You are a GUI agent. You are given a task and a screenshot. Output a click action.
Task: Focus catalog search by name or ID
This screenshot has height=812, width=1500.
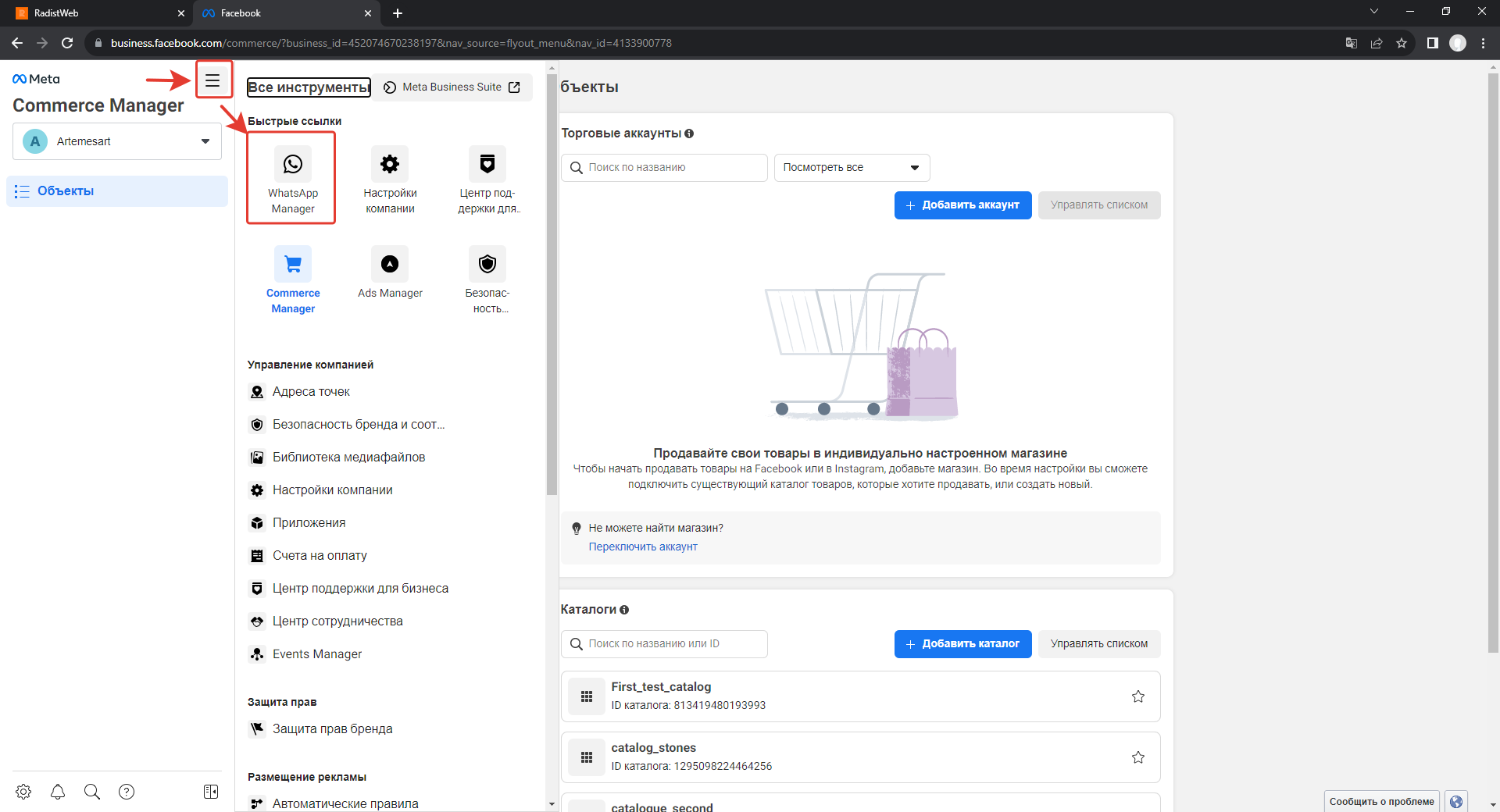[664, 644]
